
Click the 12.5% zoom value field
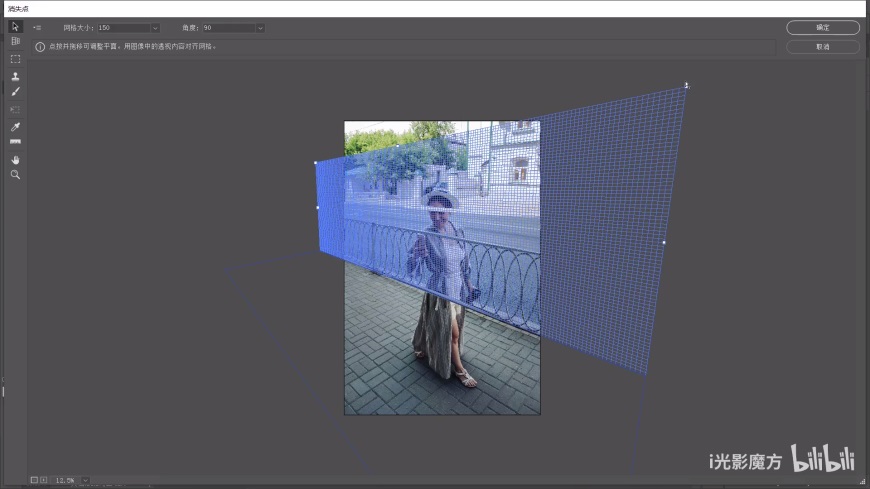click(66, 480)
